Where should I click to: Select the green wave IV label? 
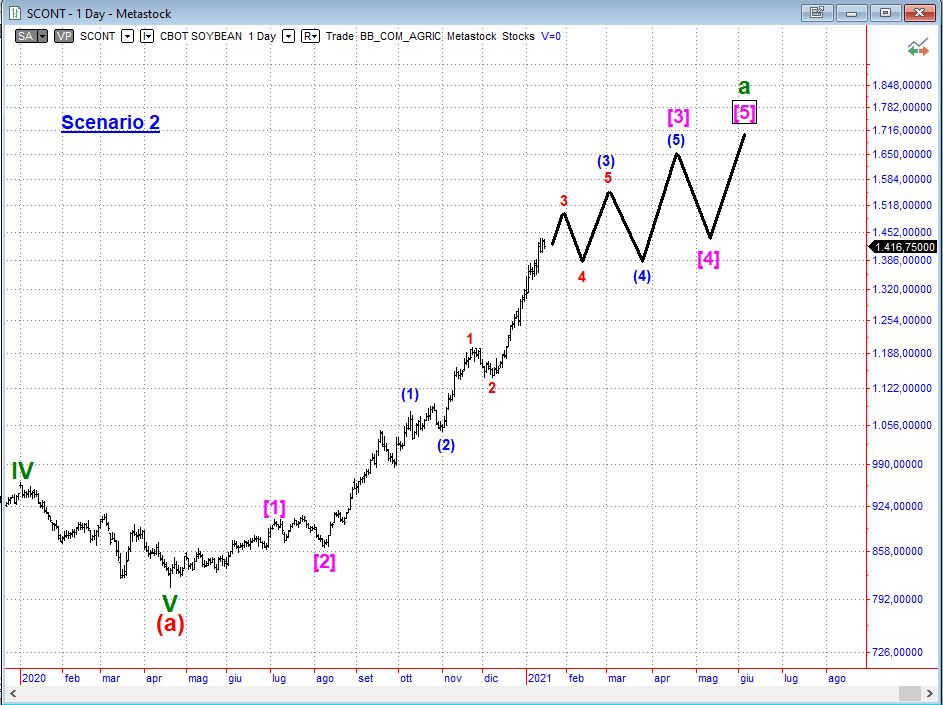23,470
